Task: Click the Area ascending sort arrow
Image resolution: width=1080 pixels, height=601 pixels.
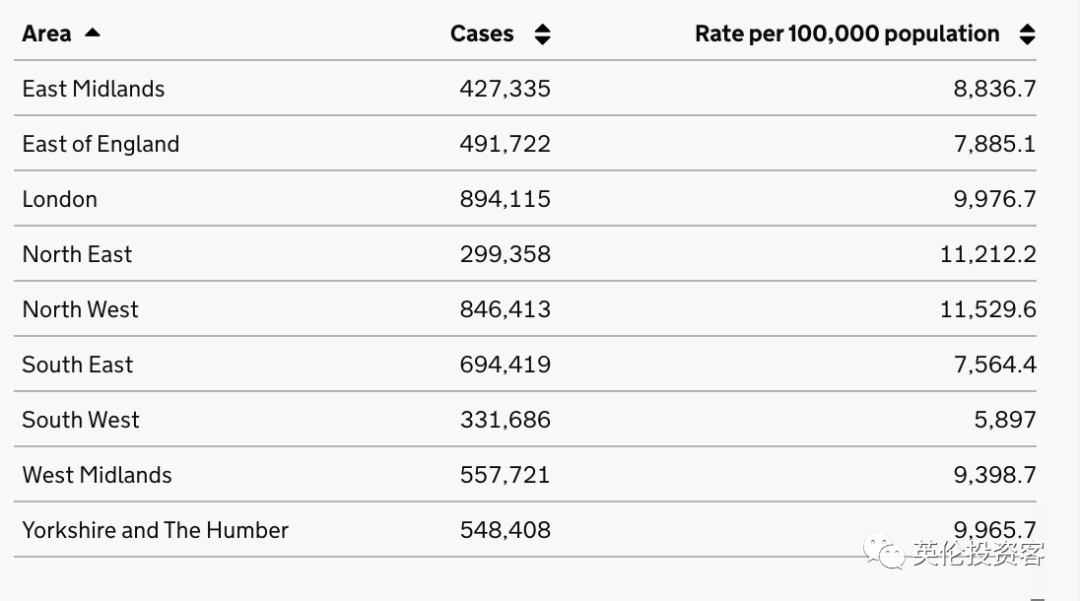Action: (93, 33)
